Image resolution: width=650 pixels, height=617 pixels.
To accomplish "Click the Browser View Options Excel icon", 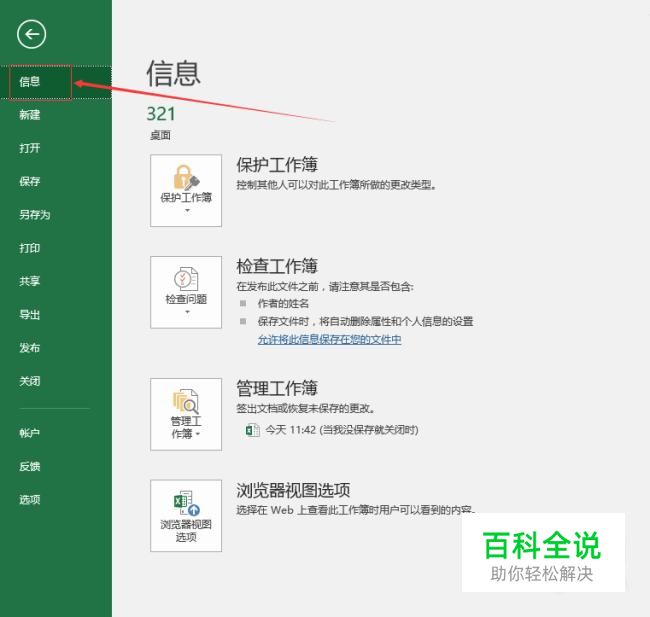I will (x=187, y=503).
